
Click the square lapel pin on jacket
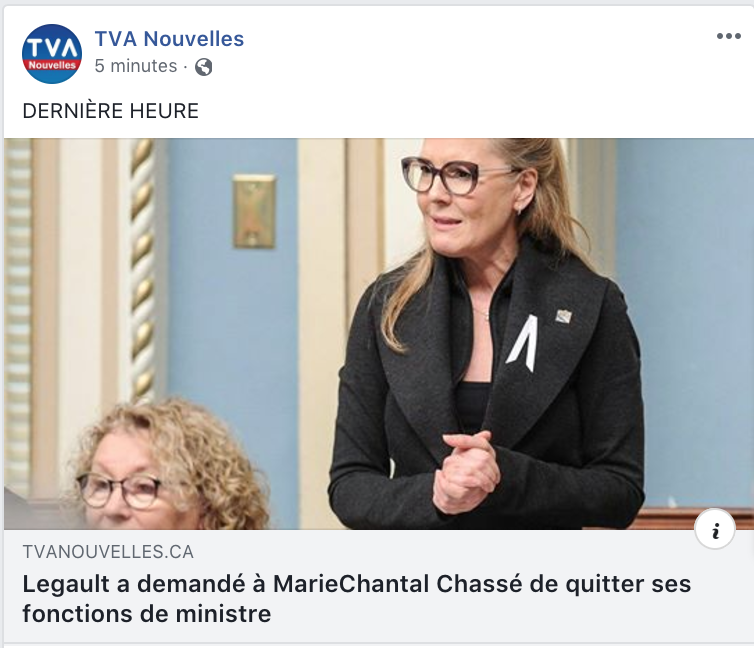(x=563, y=316)
